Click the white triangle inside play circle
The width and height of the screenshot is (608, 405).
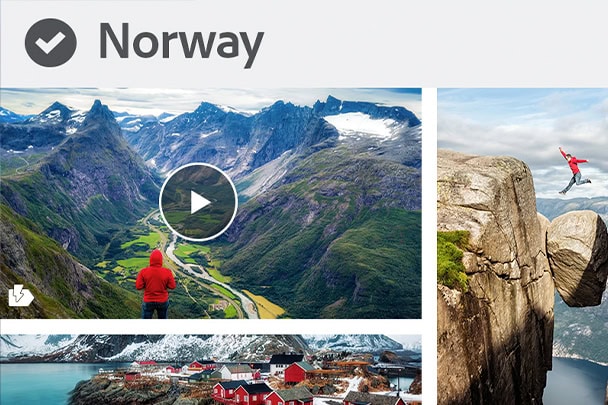[x=200, y=202]
